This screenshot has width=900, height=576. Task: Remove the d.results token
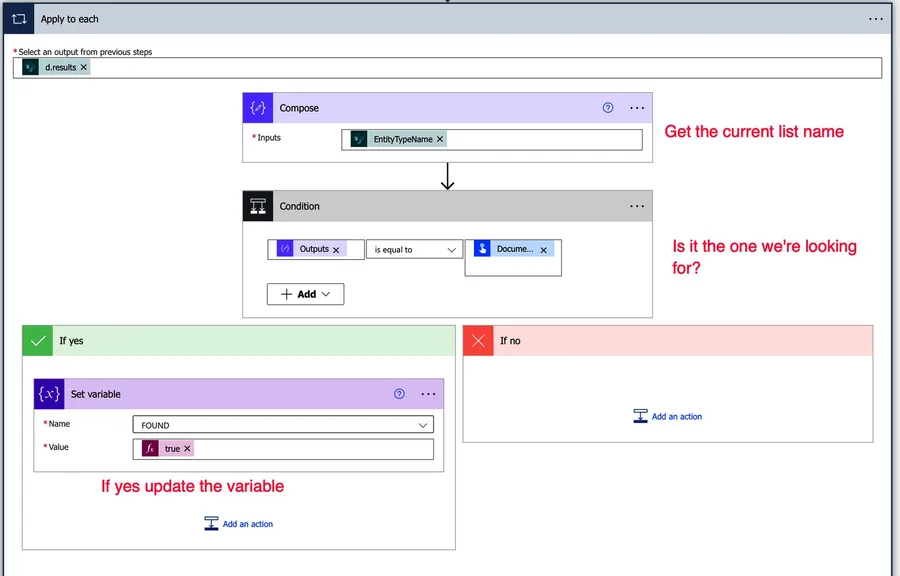coord(84,68)
